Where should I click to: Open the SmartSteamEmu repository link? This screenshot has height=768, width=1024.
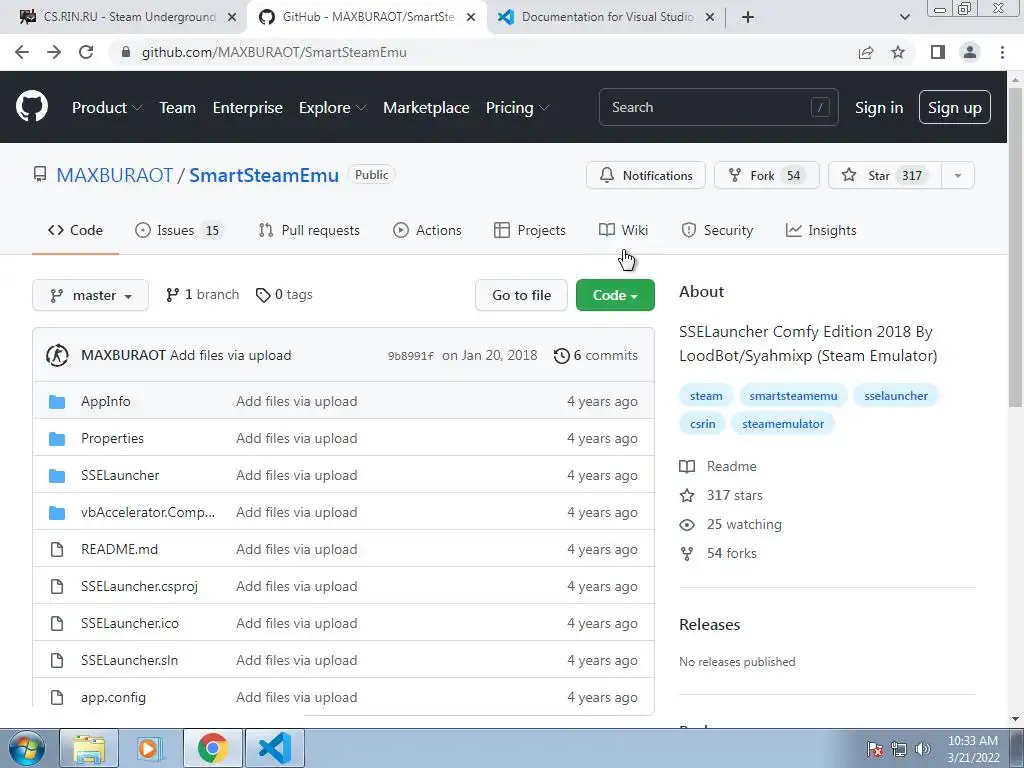tap(264, 175)
